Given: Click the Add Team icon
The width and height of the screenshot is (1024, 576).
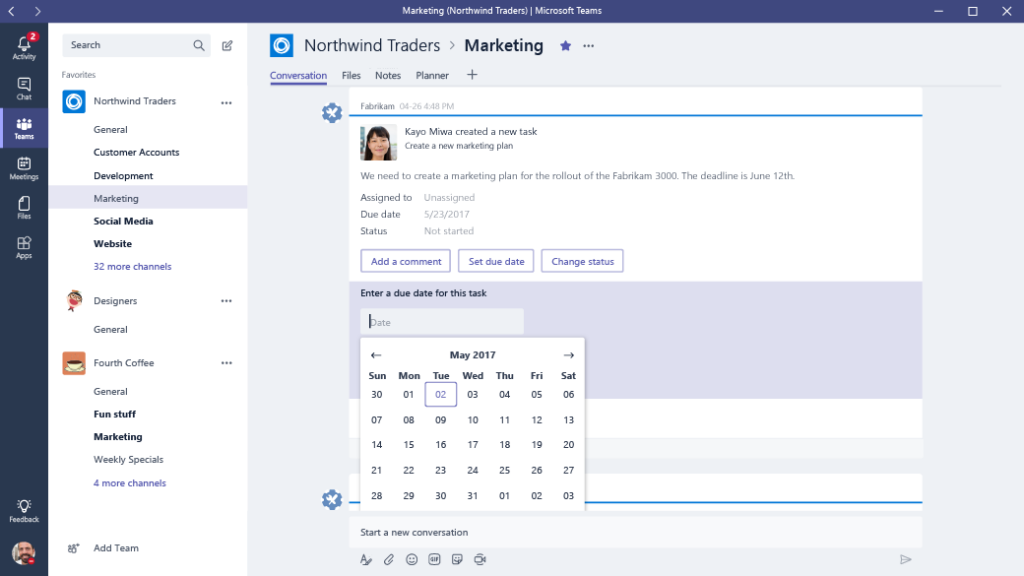Looking at the screenshot, I should [x=73, y=549].
